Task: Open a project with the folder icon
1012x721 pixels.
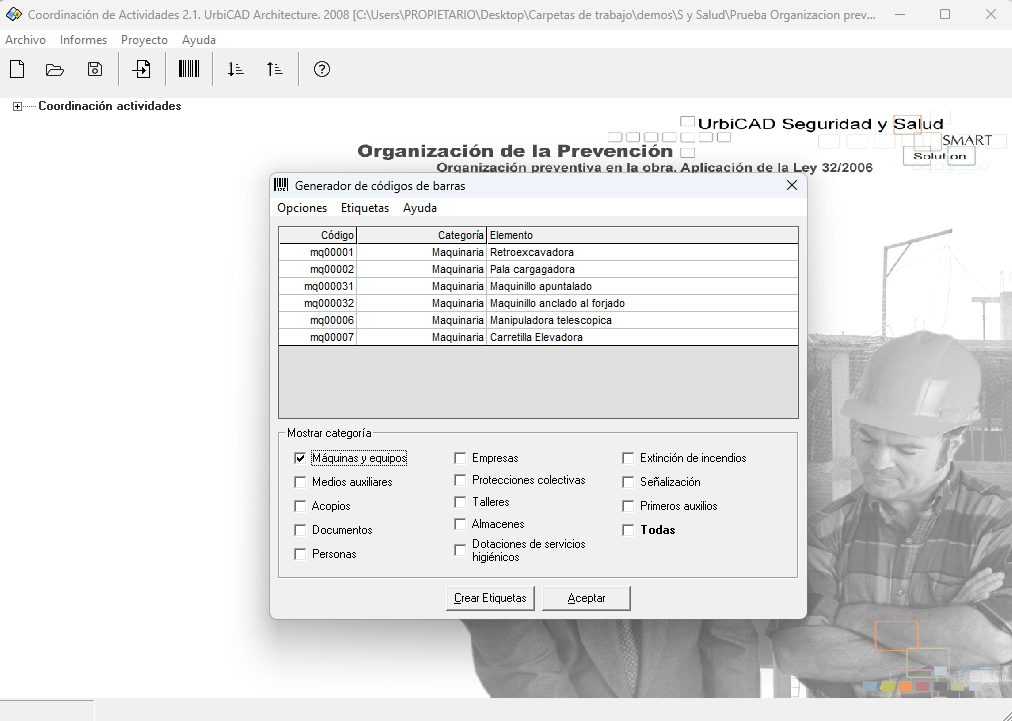Action: [x=55, y=69]
